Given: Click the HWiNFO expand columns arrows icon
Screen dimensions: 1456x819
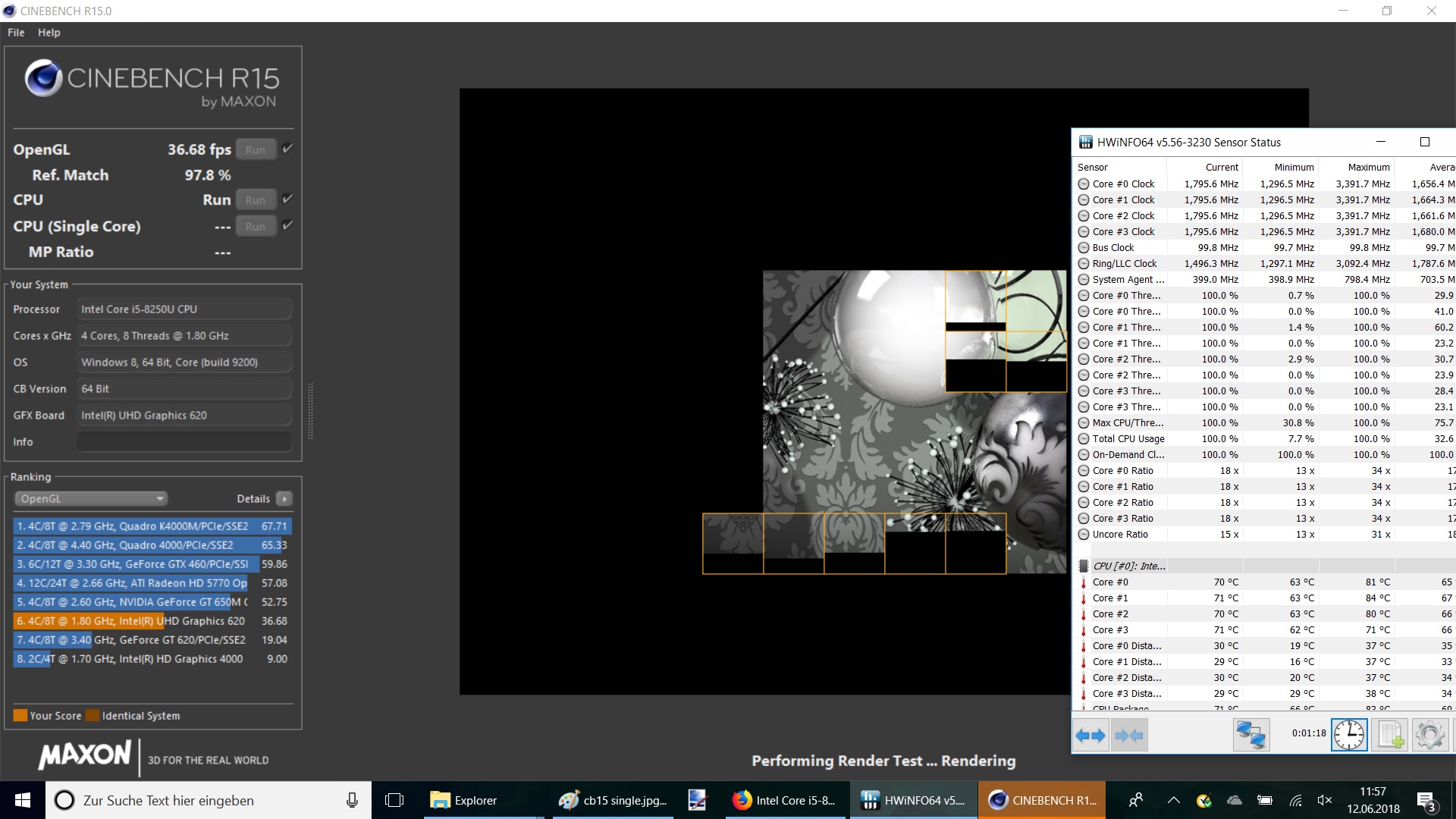Looking at the screenshot, I should (x=1090, y=736).
